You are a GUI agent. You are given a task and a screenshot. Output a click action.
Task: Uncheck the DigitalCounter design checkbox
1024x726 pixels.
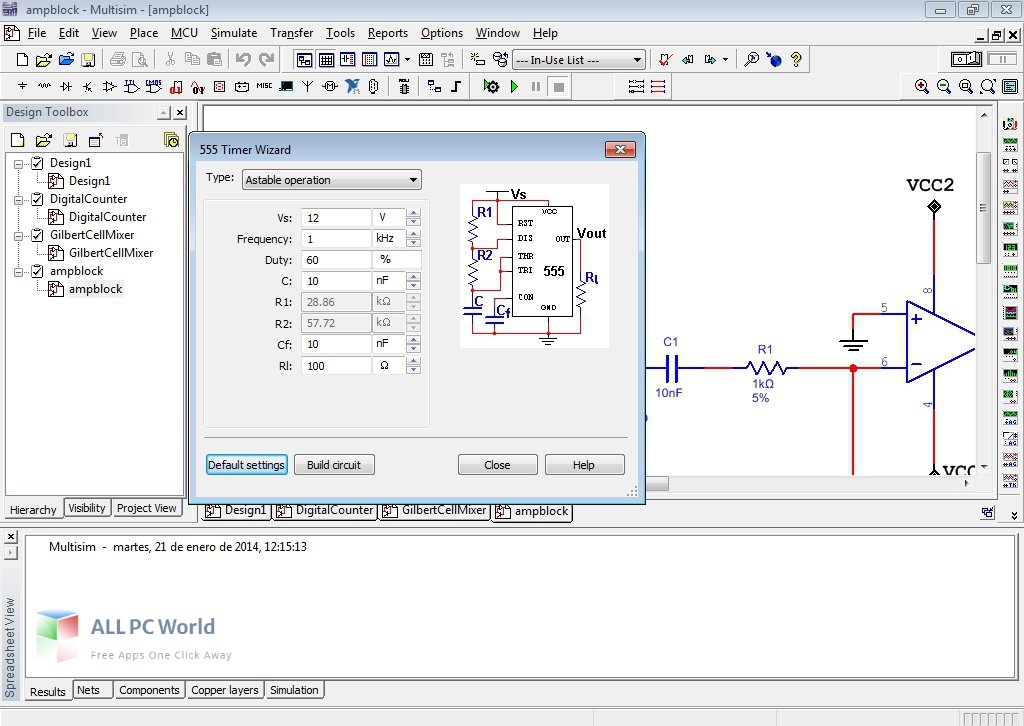pos(39,198)
